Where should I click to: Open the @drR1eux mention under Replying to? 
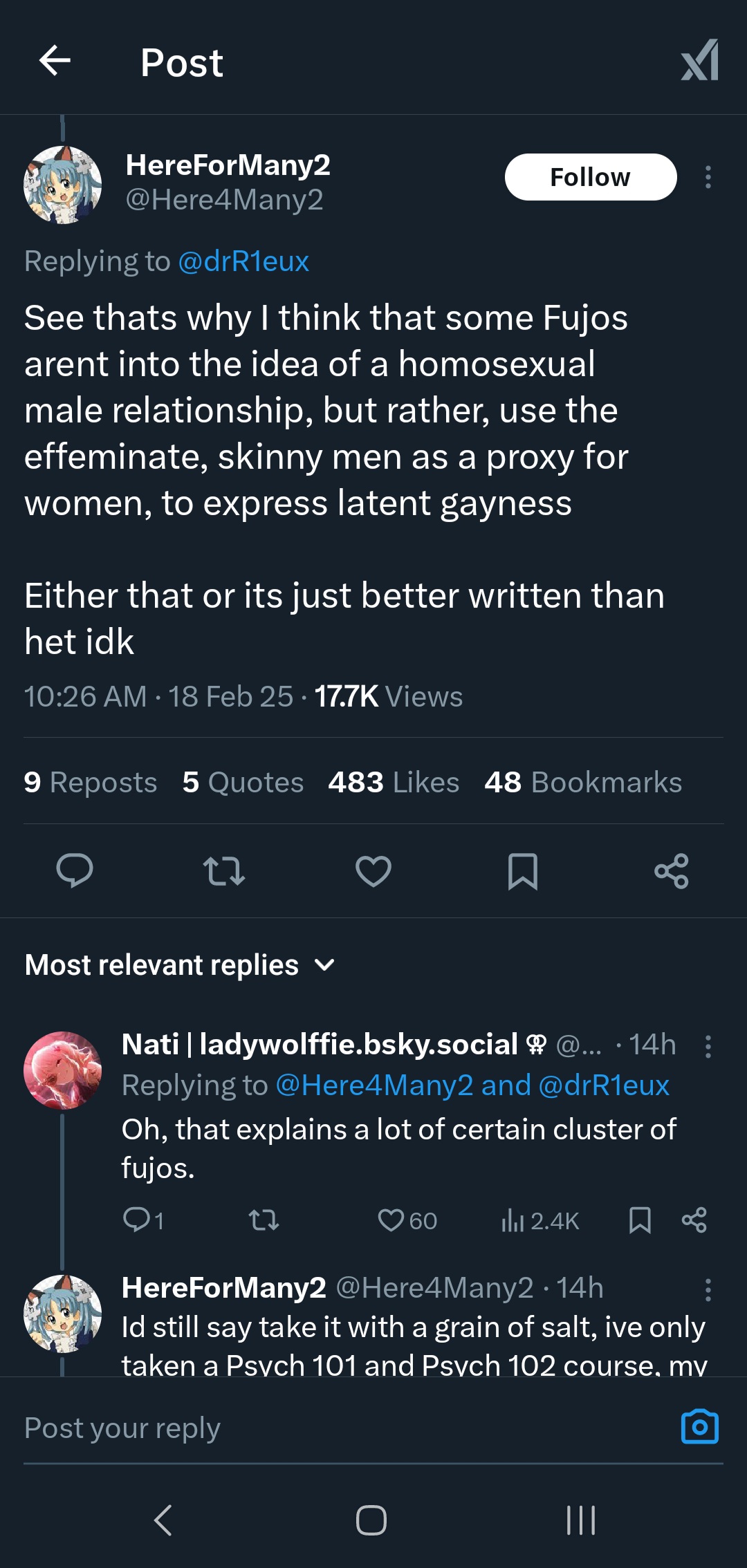pos(243,261)
